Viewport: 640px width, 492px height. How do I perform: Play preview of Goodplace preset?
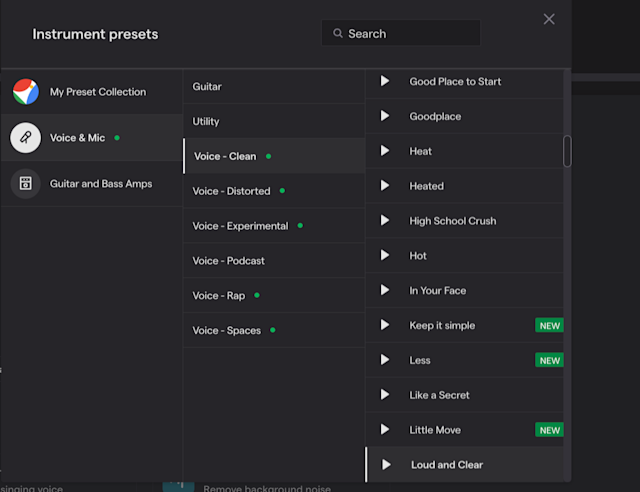[384, 116]
